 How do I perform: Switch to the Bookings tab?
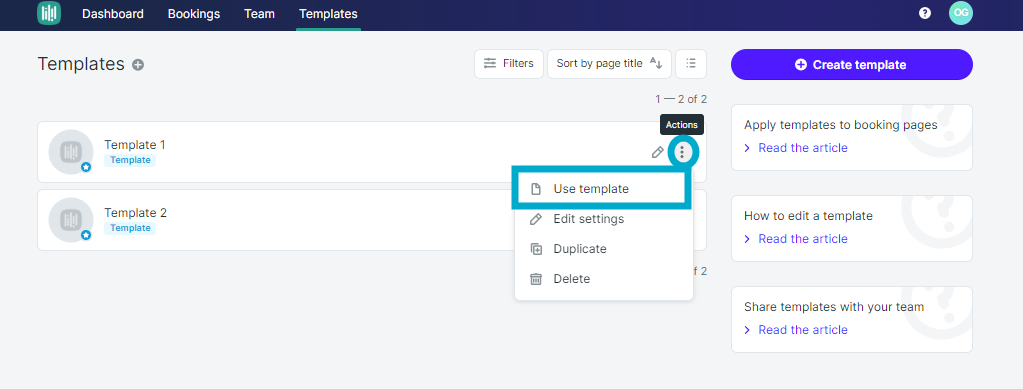[194, 14]
